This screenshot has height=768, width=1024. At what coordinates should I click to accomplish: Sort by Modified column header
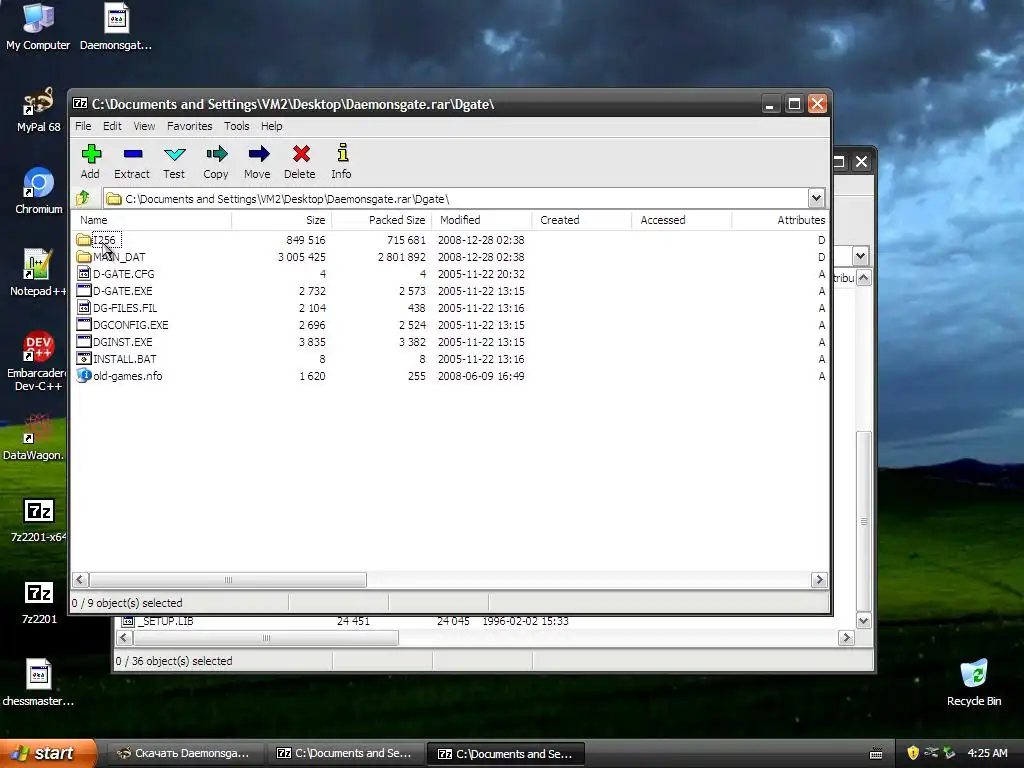[482, 220]
